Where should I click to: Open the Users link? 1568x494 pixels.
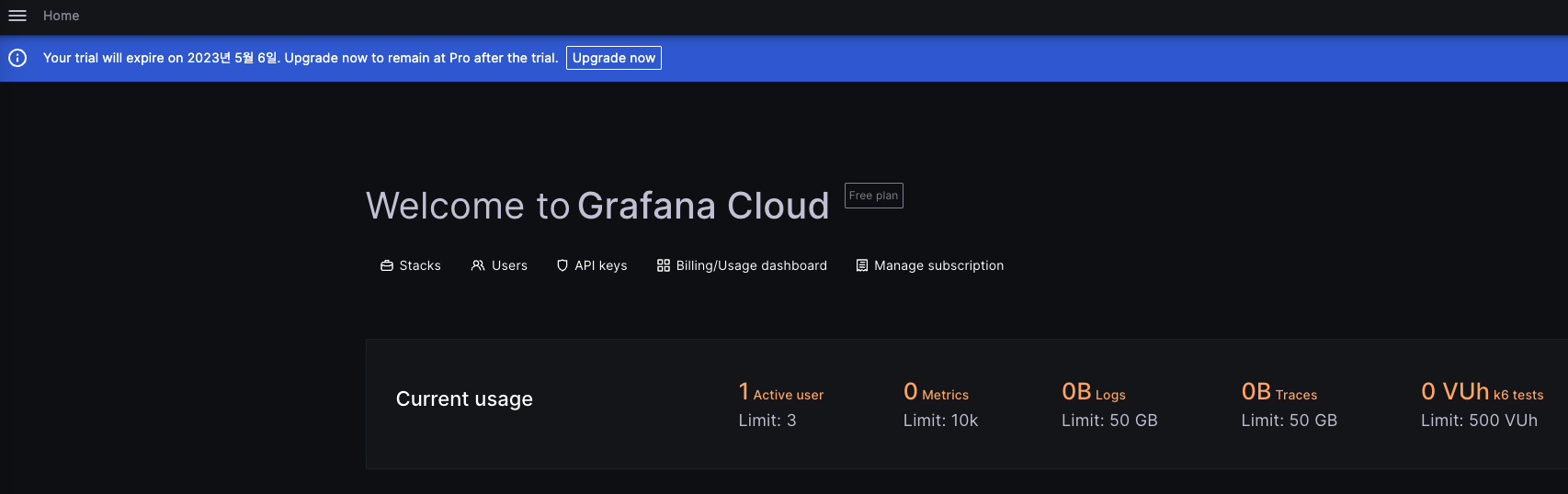499,265
